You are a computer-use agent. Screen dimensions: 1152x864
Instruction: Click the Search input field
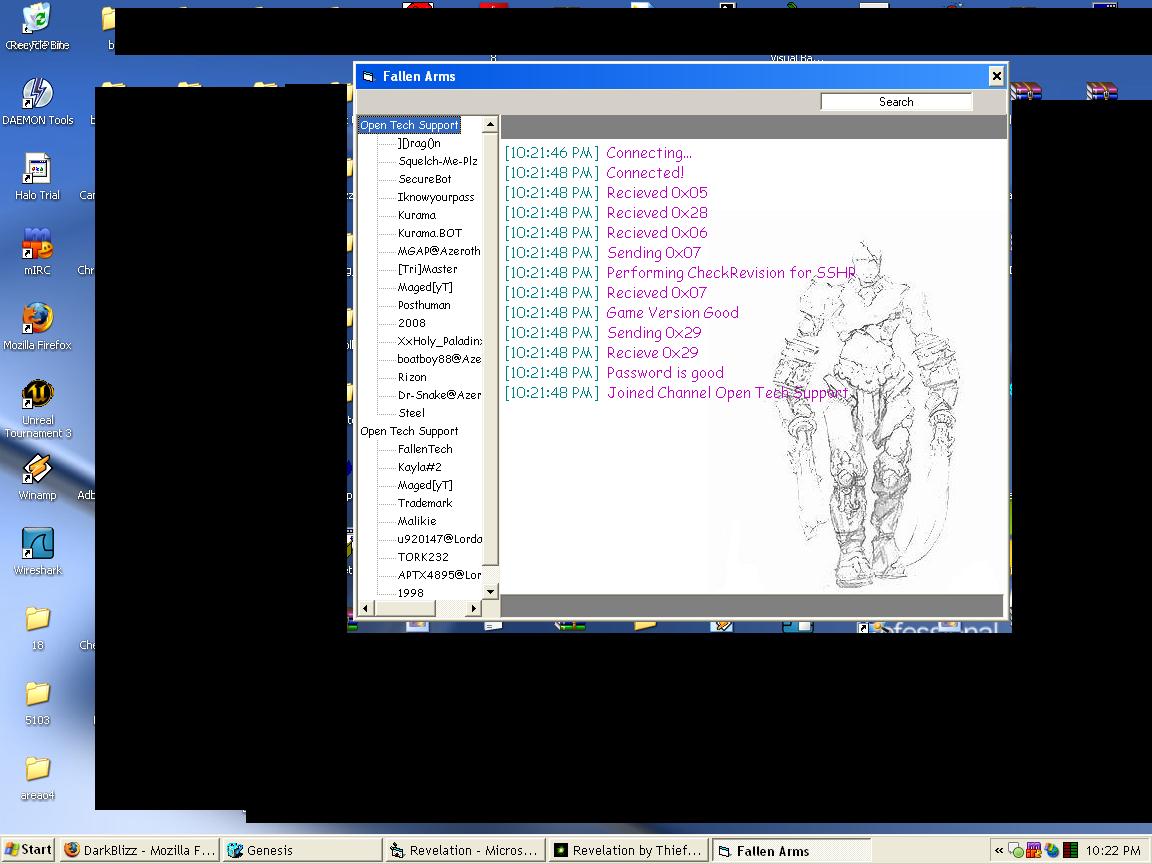click(x=896, y=102)
